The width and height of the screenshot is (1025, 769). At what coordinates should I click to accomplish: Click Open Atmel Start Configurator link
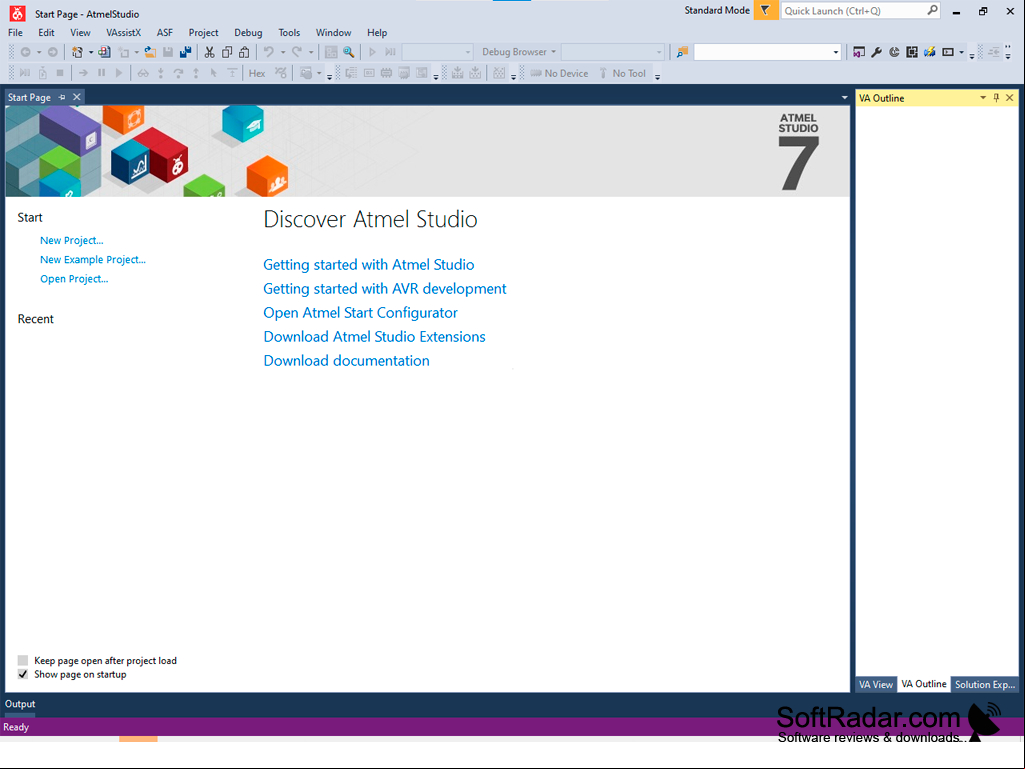[360, 313]
